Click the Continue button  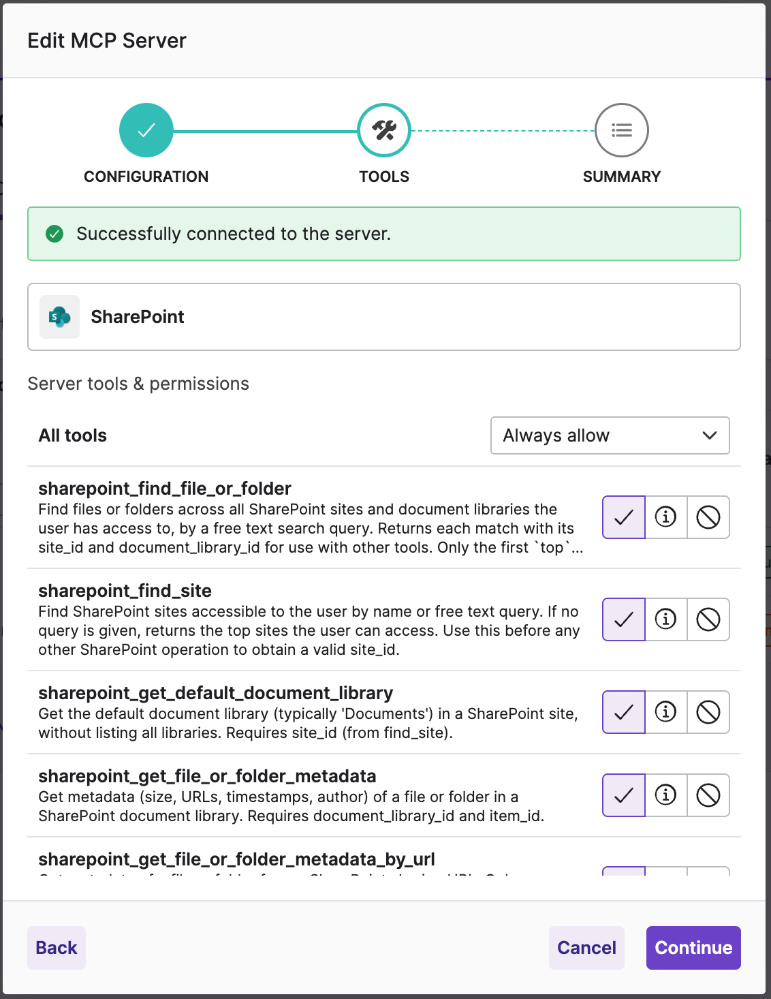point(693,947)
